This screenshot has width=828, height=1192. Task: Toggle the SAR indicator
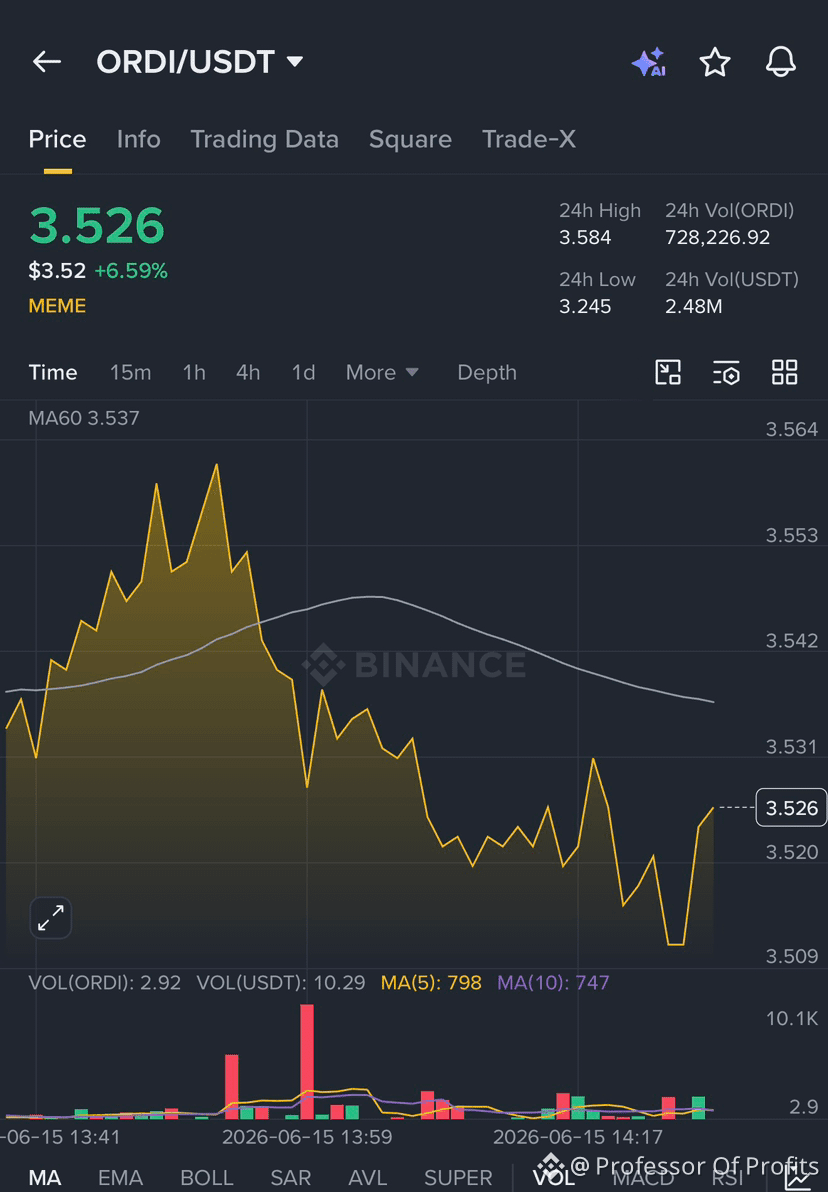290,1178
